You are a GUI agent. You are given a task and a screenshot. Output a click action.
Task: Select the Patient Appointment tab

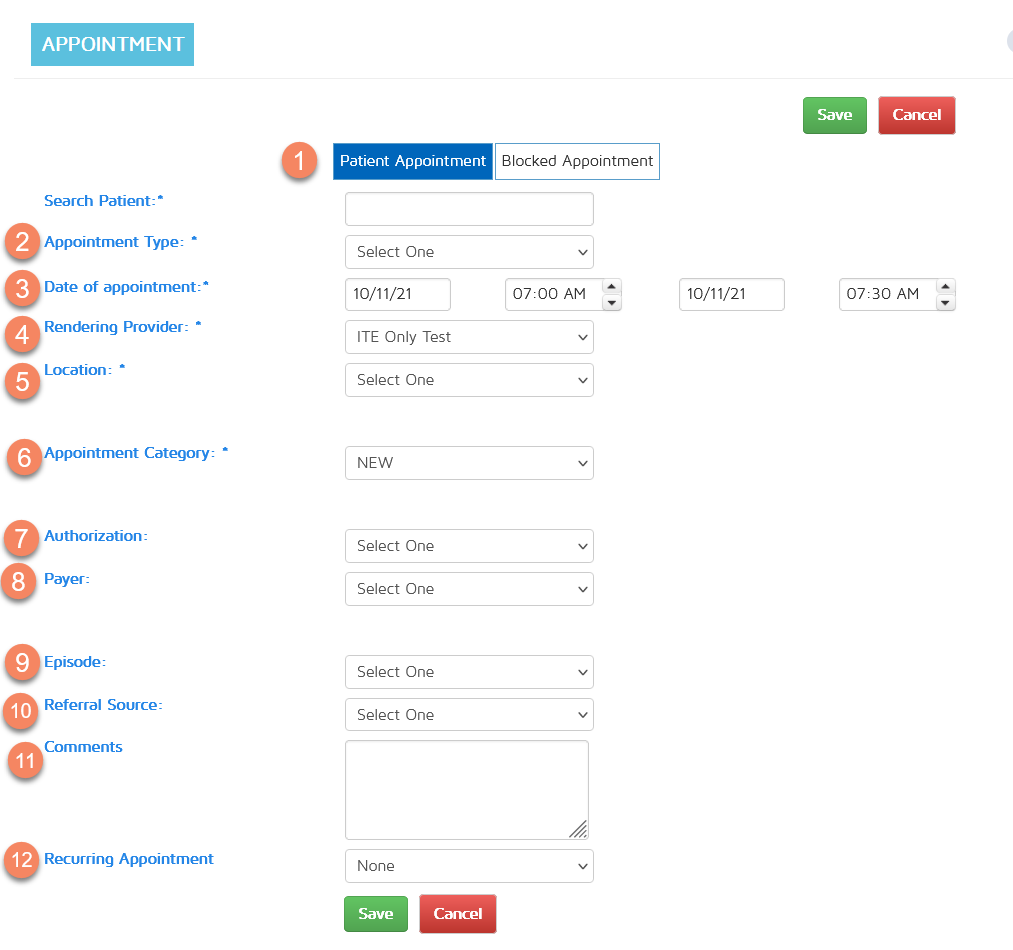[x=412, y=161]
